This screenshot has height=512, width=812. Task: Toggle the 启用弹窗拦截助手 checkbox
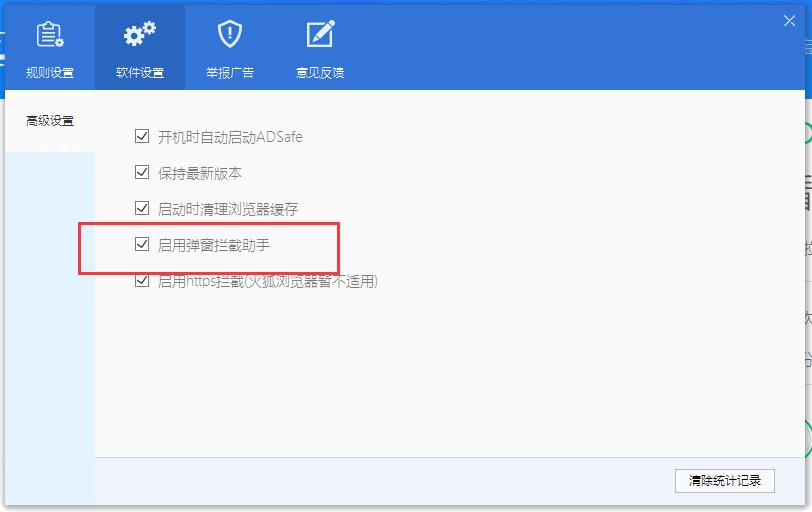142,244
